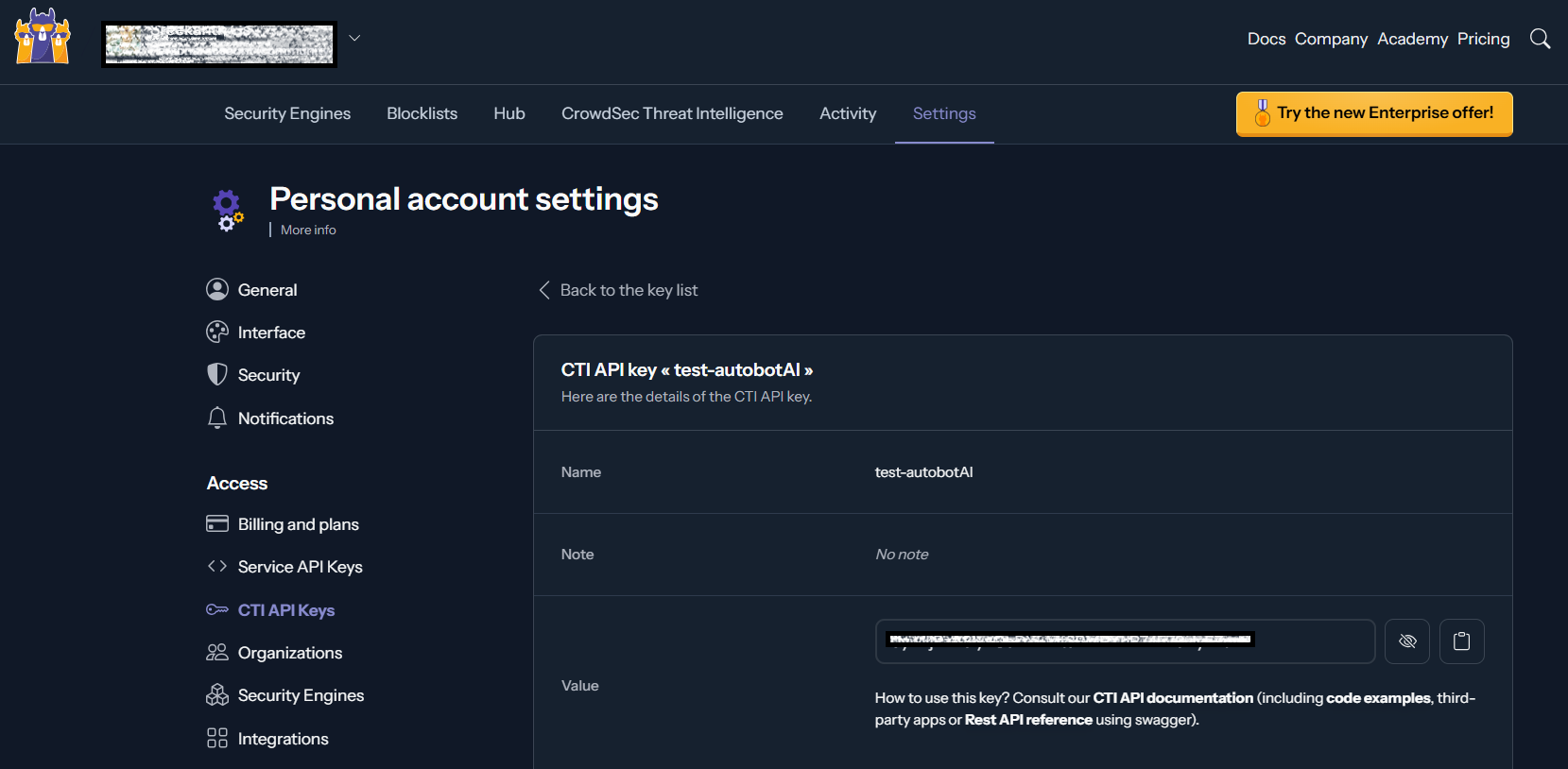This screenshot has width=1568, height=769.
Task: Select General in settings sidebar
Action: 267,290
